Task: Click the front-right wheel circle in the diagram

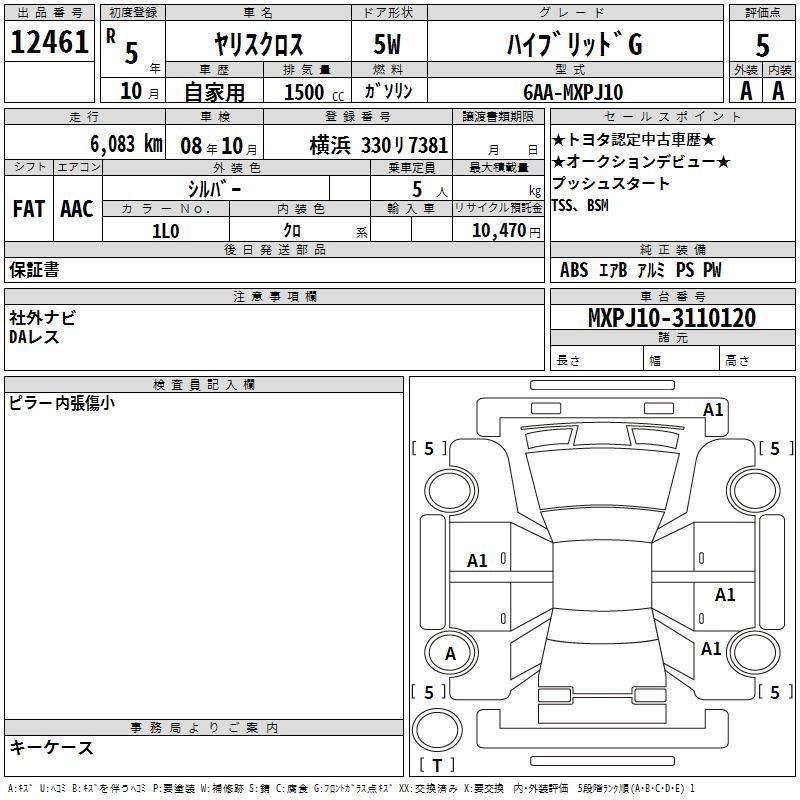Action: tap(753, 489)
